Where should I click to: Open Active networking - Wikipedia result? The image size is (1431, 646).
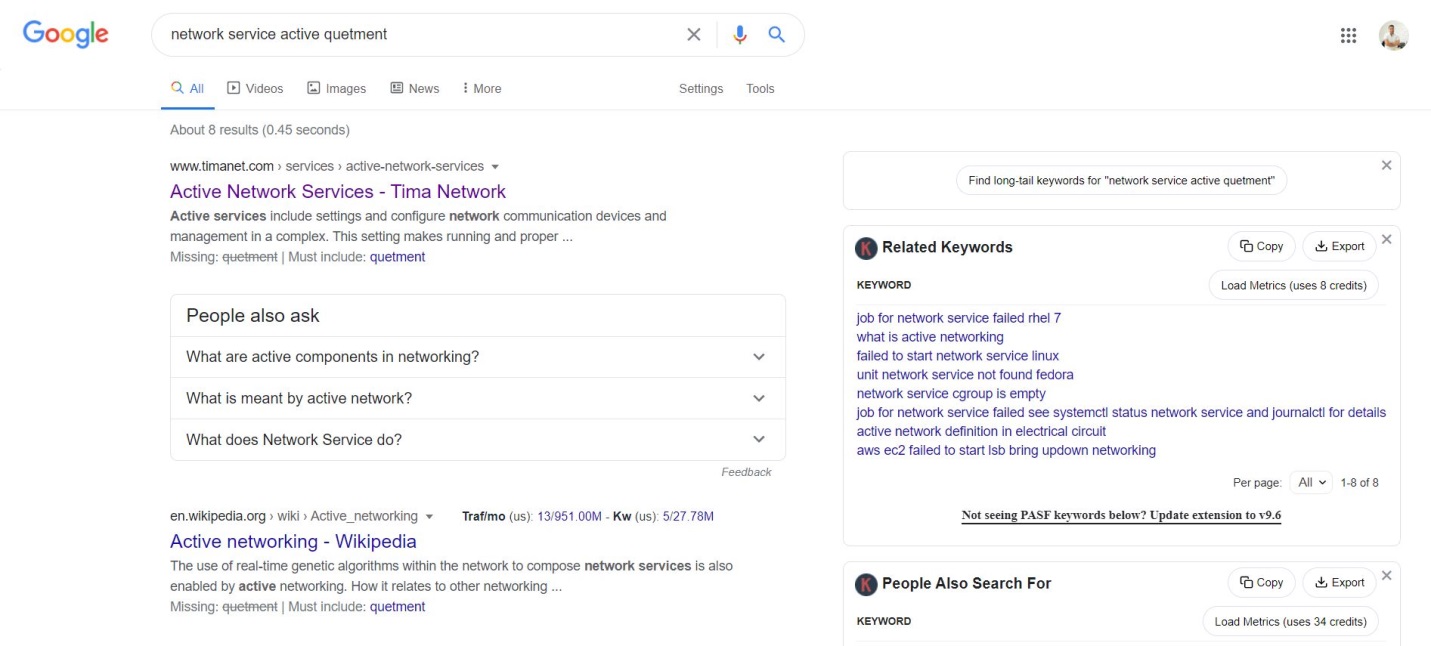click(x=293, y=542)
